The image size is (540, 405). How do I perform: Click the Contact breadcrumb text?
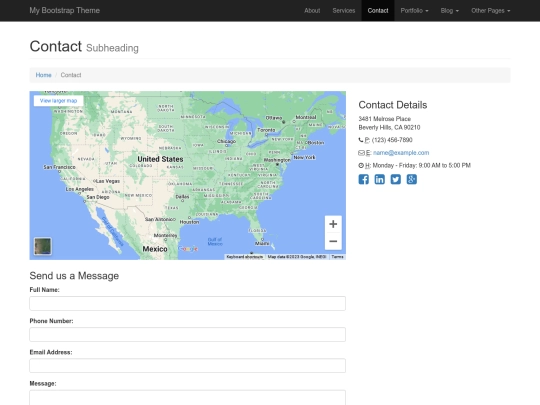click(x=71, y=75)
